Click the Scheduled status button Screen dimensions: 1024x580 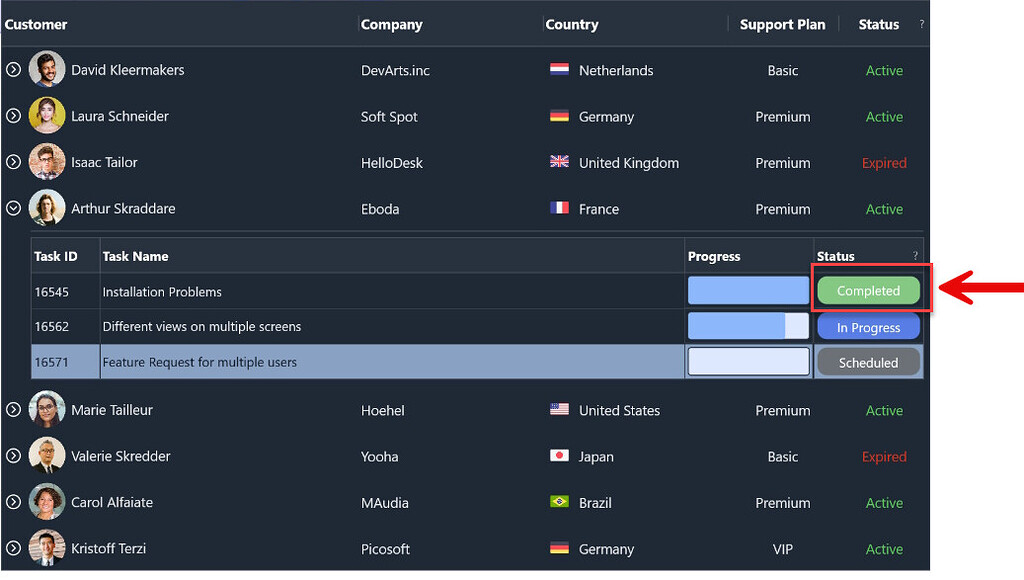(868, 362)
